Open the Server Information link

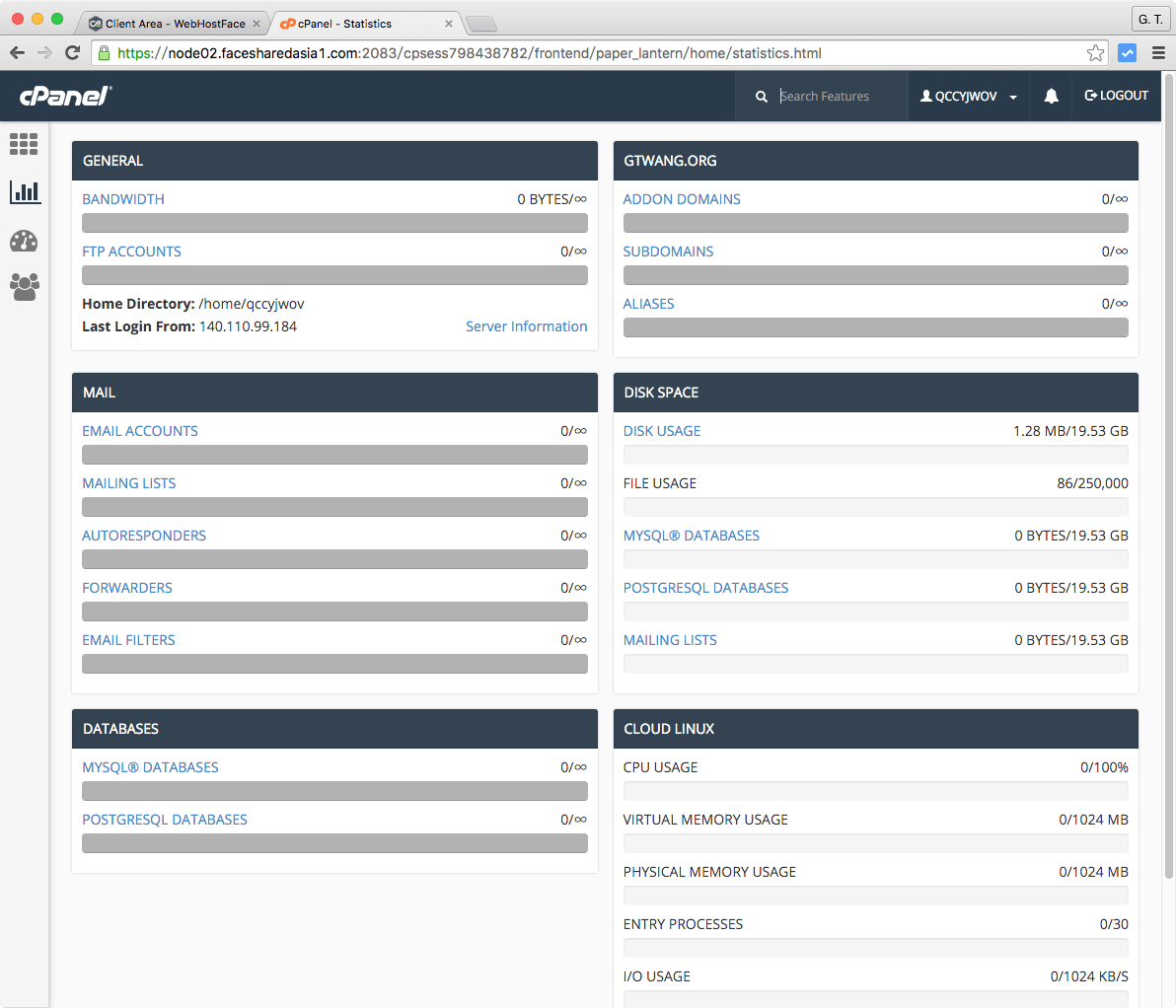coord(526,326)
